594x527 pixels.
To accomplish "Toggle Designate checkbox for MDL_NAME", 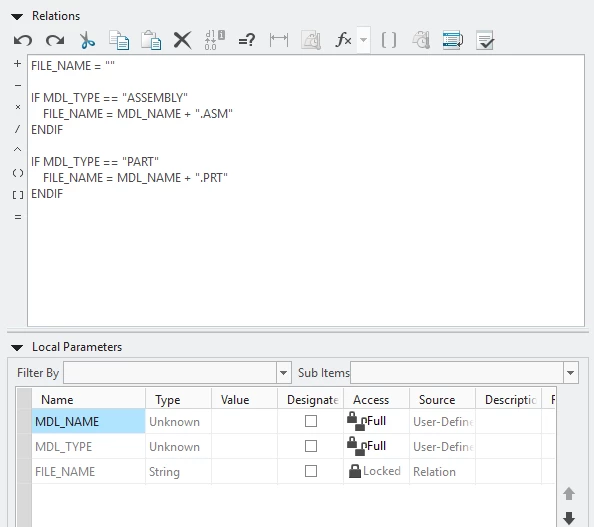I will click(x=311, y=421).
